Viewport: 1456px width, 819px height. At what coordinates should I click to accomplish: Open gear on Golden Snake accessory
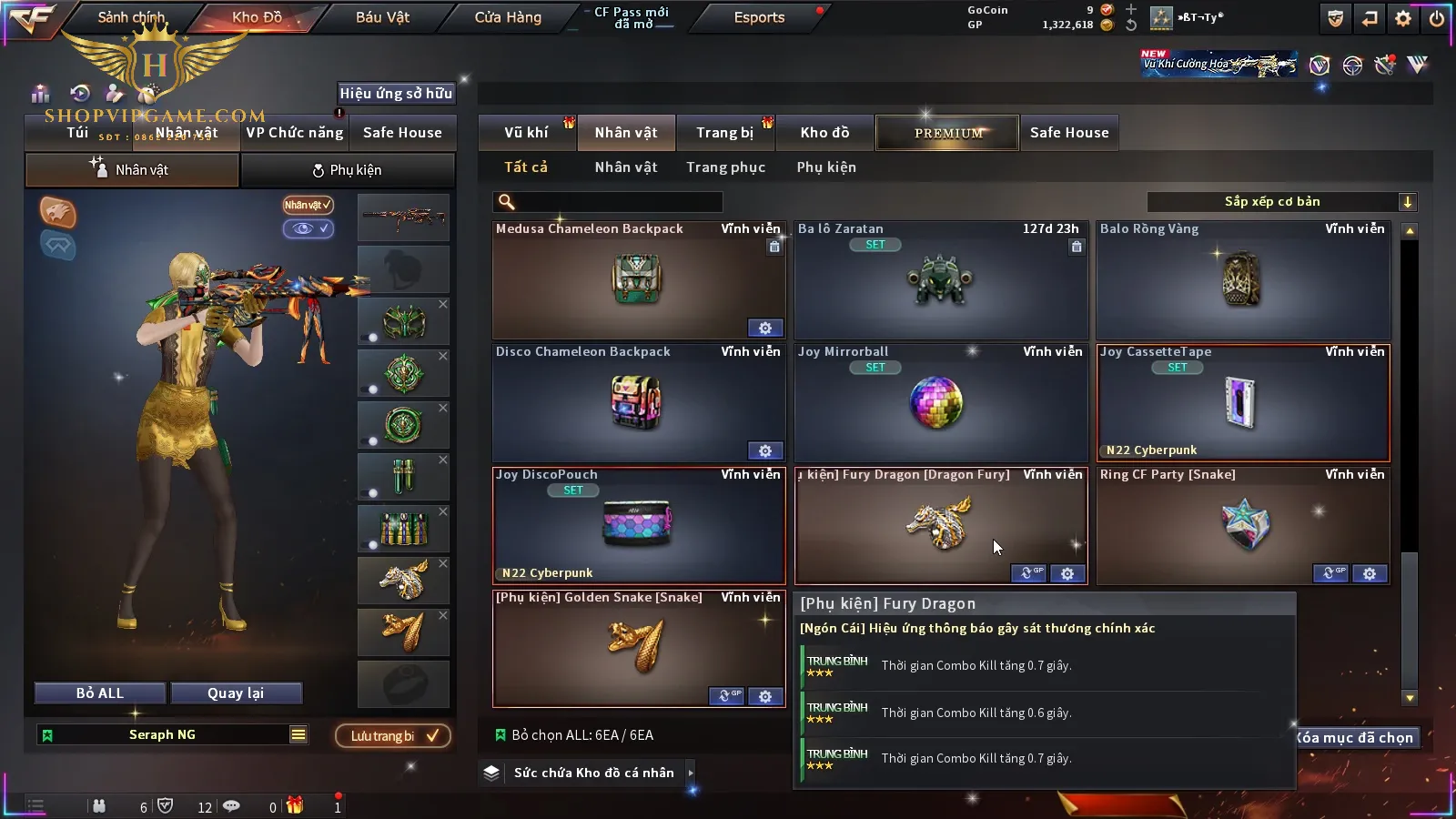coord(765,696)
